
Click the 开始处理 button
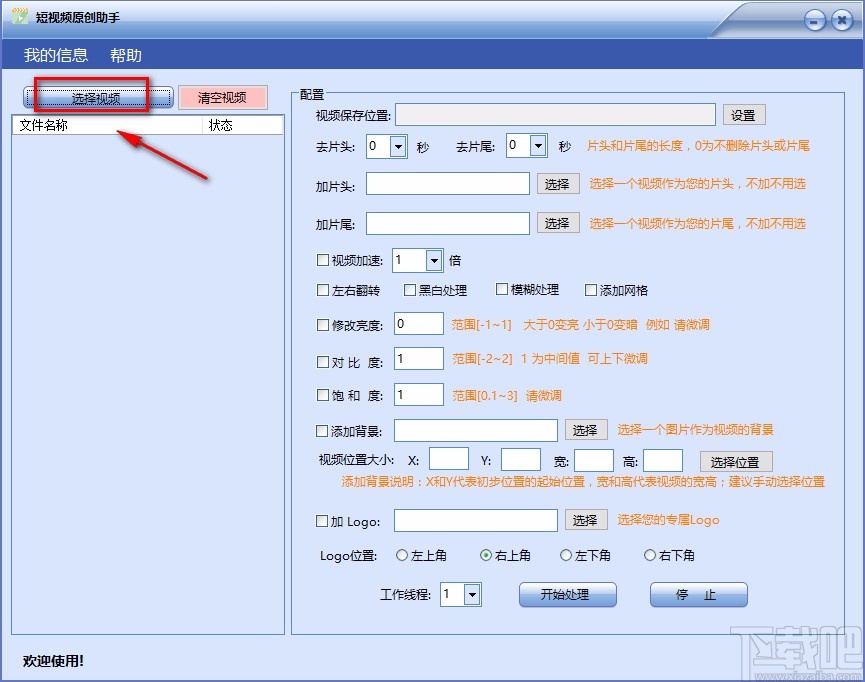pyautogui.click(x=568, y=595)
